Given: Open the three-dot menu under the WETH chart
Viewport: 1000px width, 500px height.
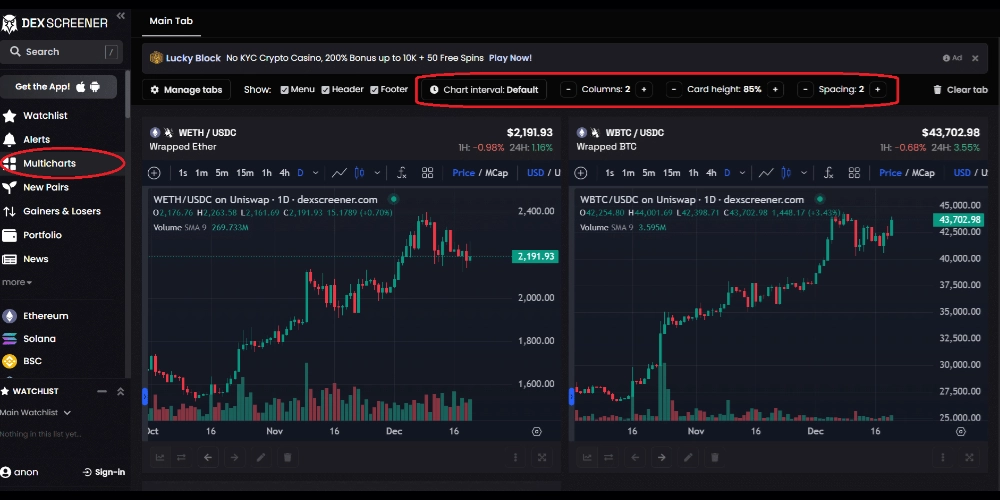Looking at the screenshot, I should tap(515, 457).
